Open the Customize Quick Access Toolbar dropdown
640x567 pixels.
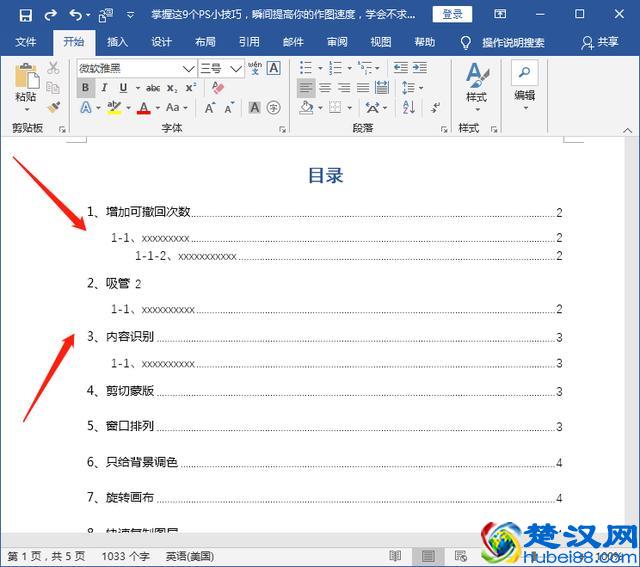[130, 16]
